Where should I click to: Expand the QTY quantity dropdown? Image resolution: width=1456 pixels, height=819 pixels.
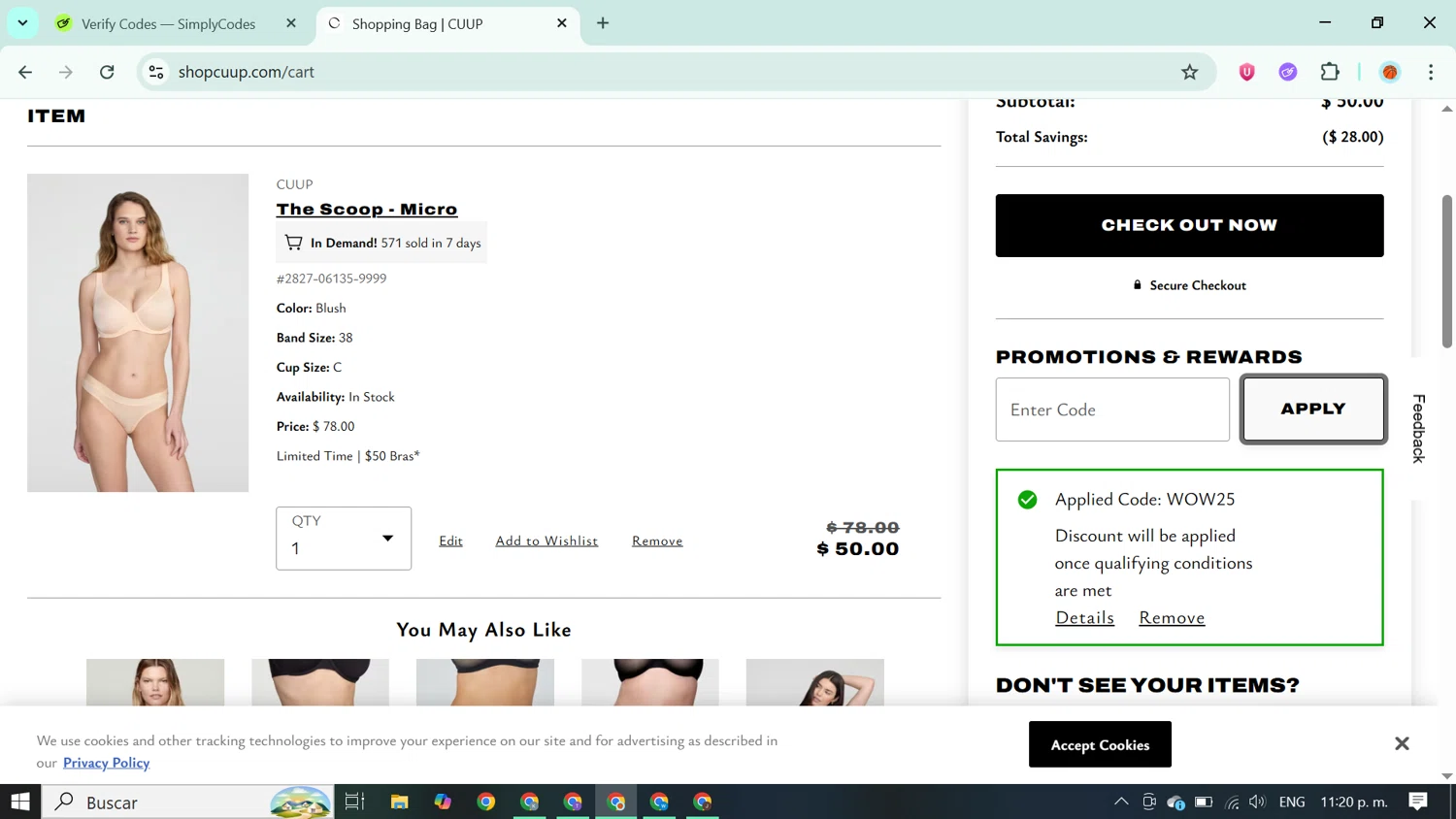click(x=344, y=539)
